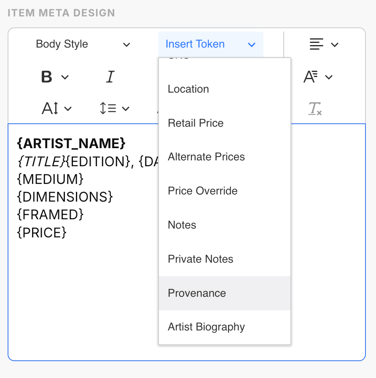Expand the bold options chevron

click(65, 77)
